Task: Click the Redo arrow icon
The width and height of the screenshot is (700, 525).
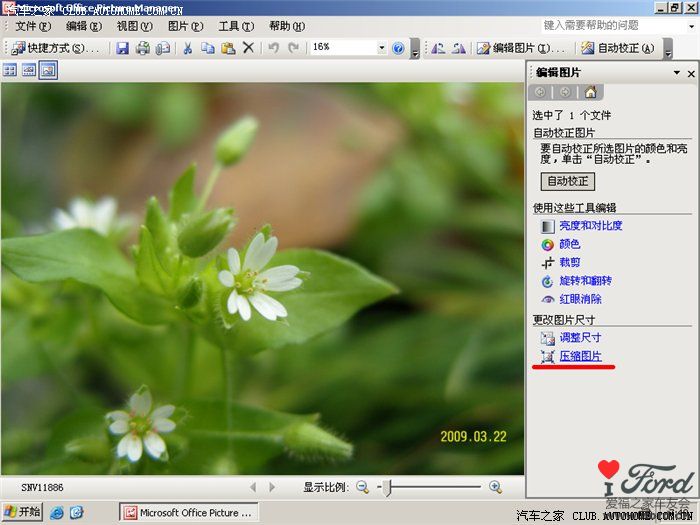Action: tap(293, 48)
